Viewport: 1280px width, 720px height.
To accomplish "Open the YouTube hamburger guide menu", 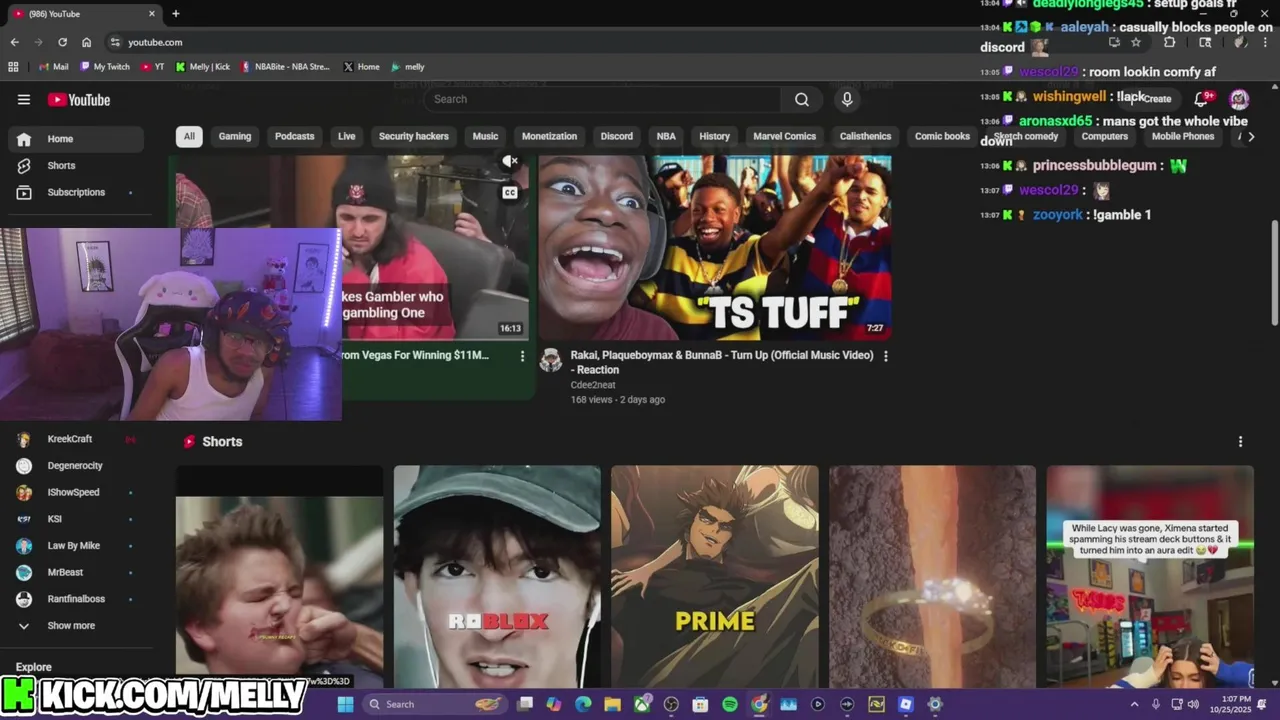I will 24,99.
